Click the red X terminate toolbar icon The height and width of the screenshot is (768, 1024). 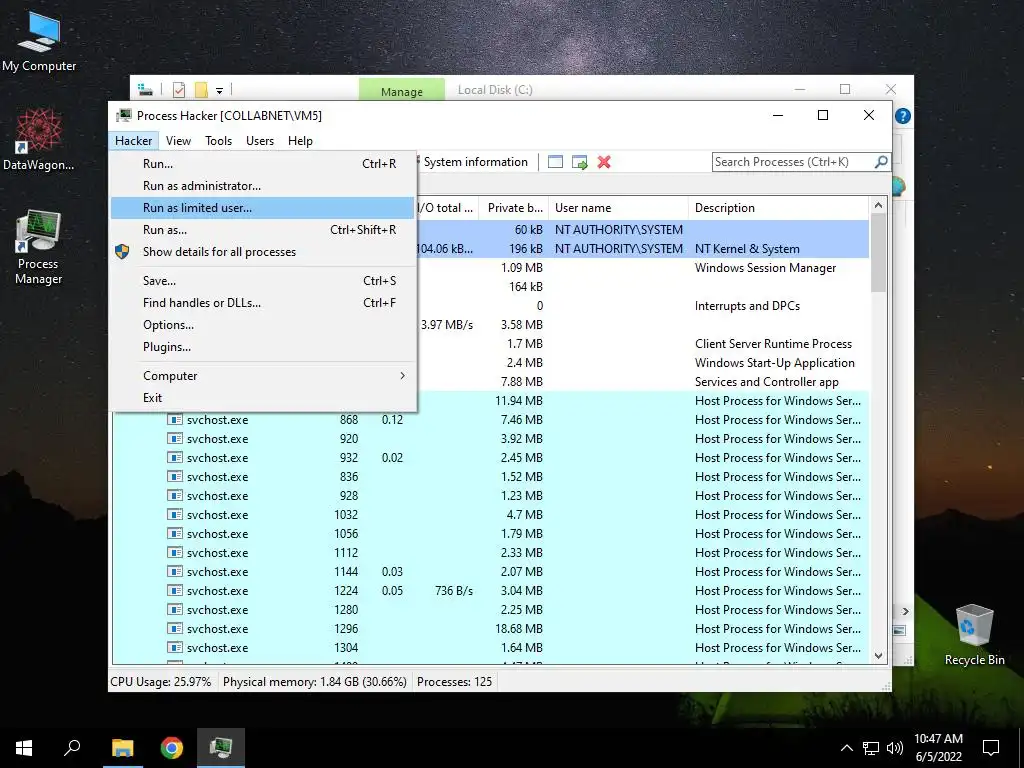click(x=604, y=162)
